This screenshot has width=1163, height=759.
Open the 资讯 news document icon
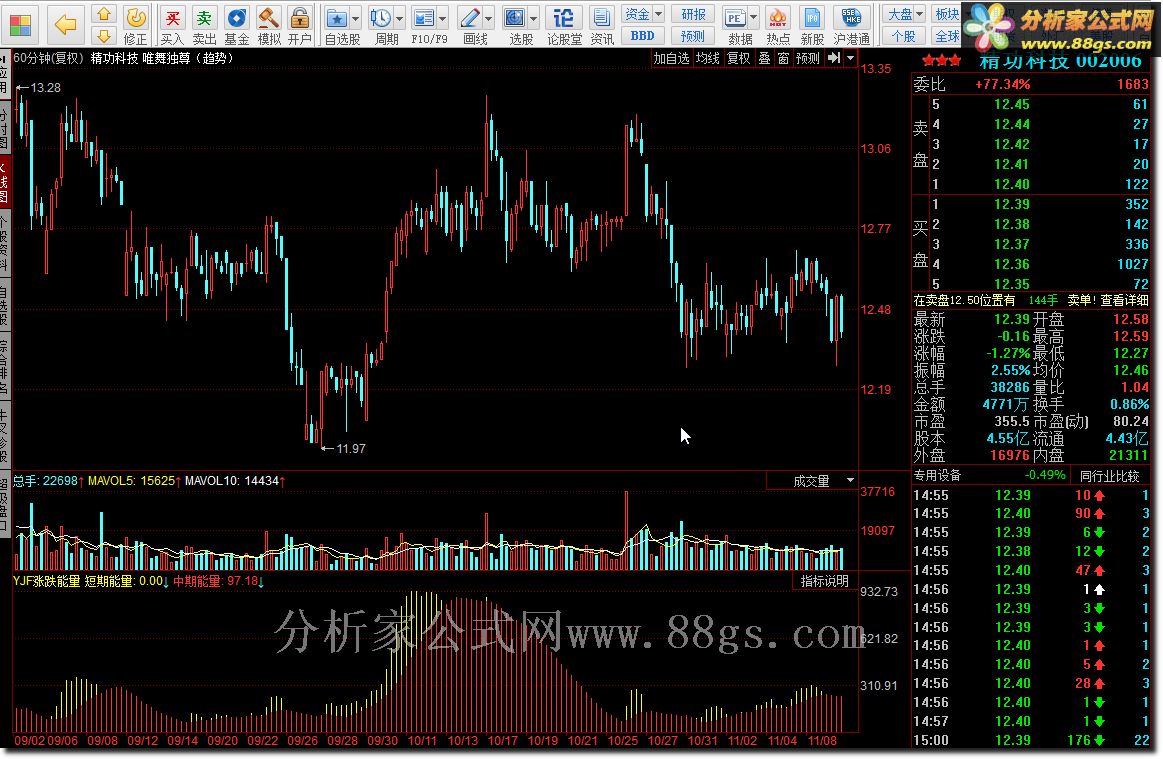(x=602, y=18)
